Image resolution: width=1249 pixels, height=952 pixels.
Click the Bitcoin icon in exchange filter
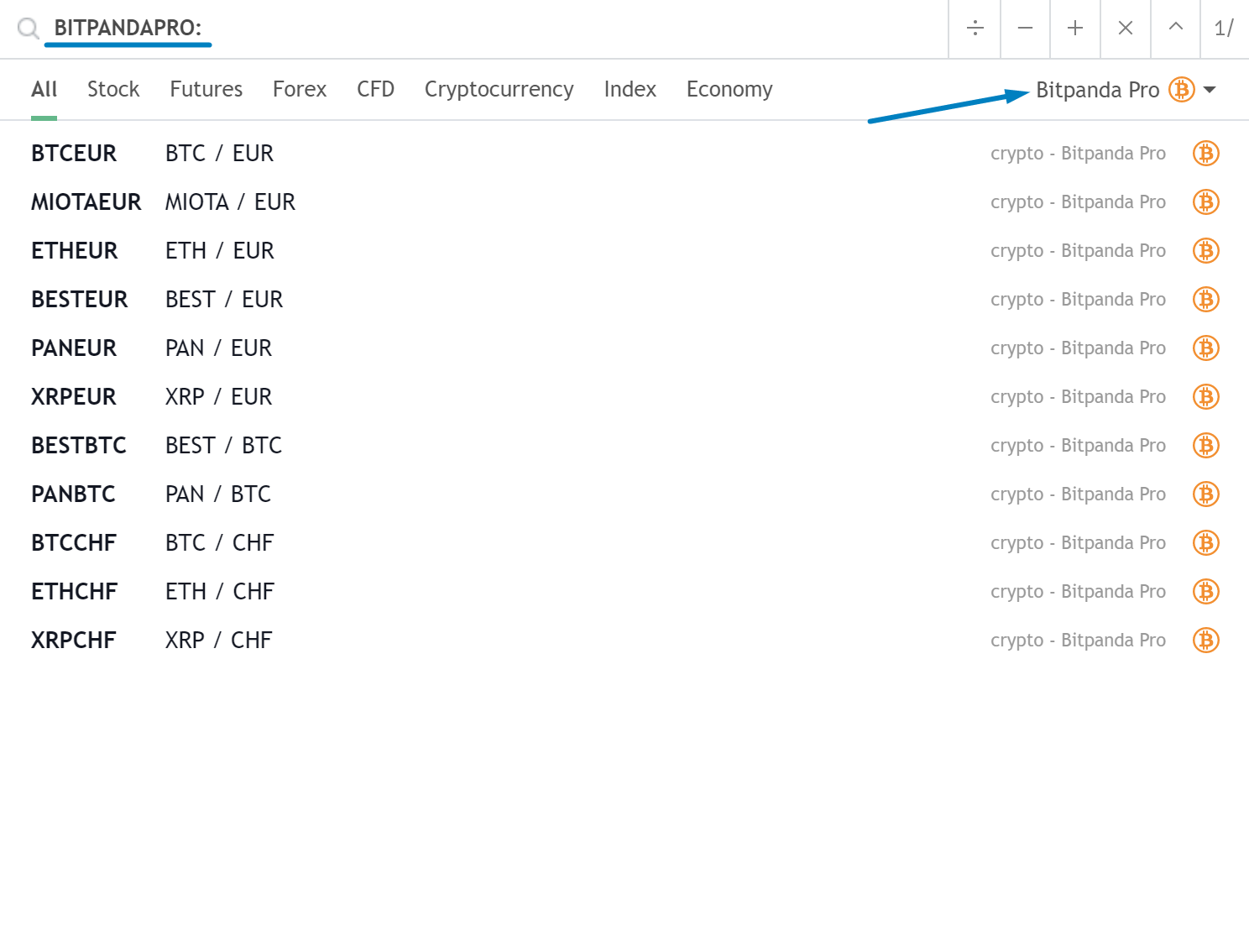pyautogui.click(x=1182, y=89)
